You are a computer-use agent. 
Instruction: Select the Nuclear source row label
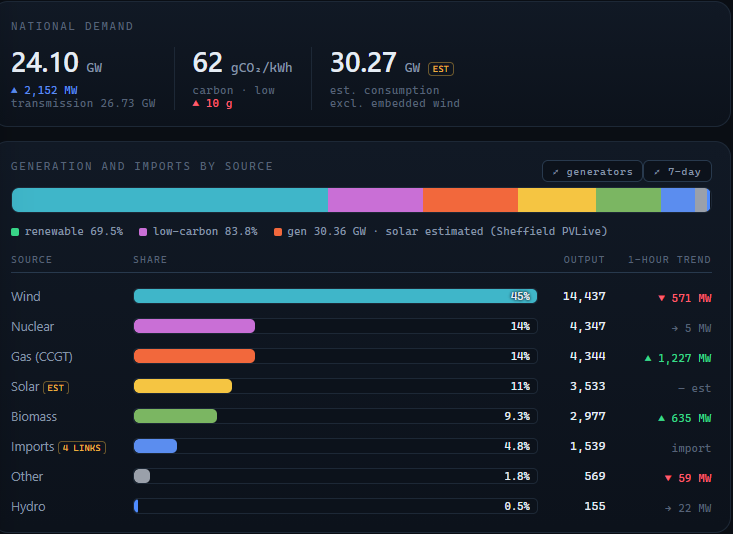[33, 326]
